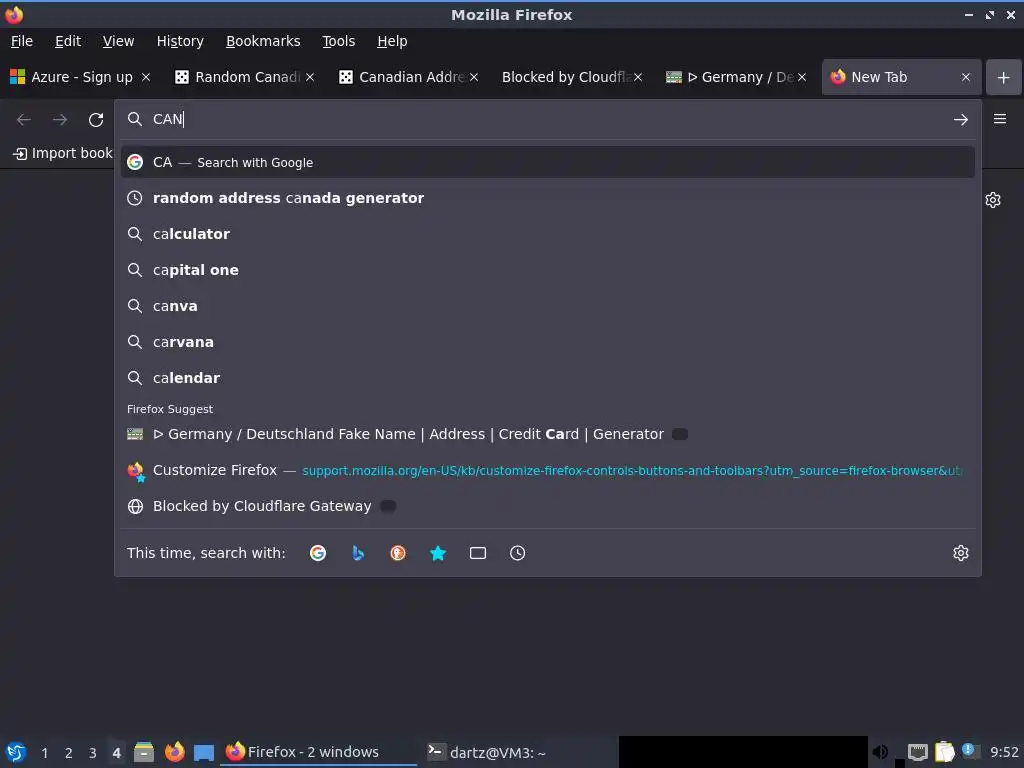This screenshot has width=1024, height=768.
Task: Switch to workspace 1 in taskbar
Action: (44, 753)
